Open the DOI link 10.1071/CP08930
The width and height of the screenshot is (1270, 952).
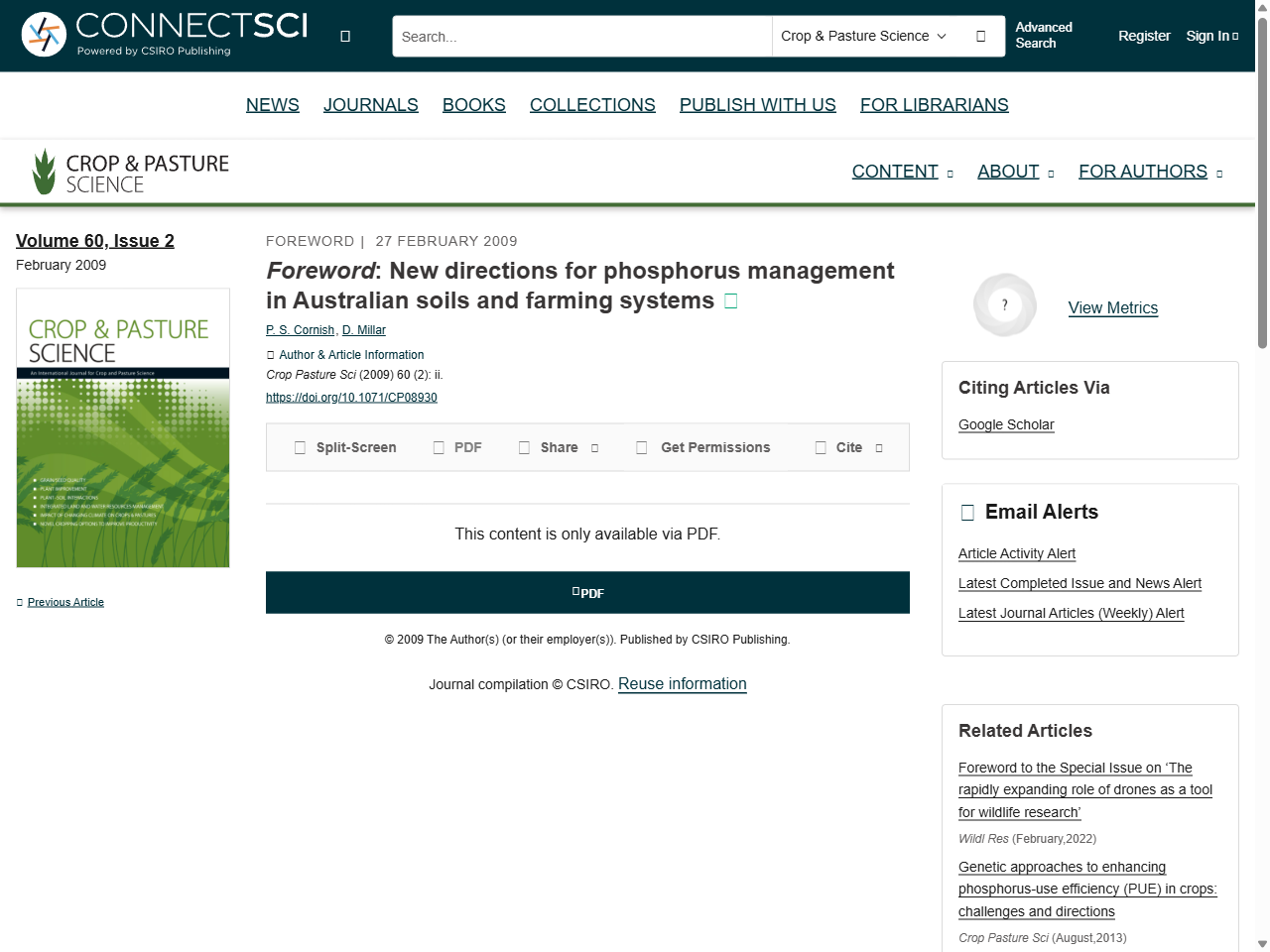351,398
